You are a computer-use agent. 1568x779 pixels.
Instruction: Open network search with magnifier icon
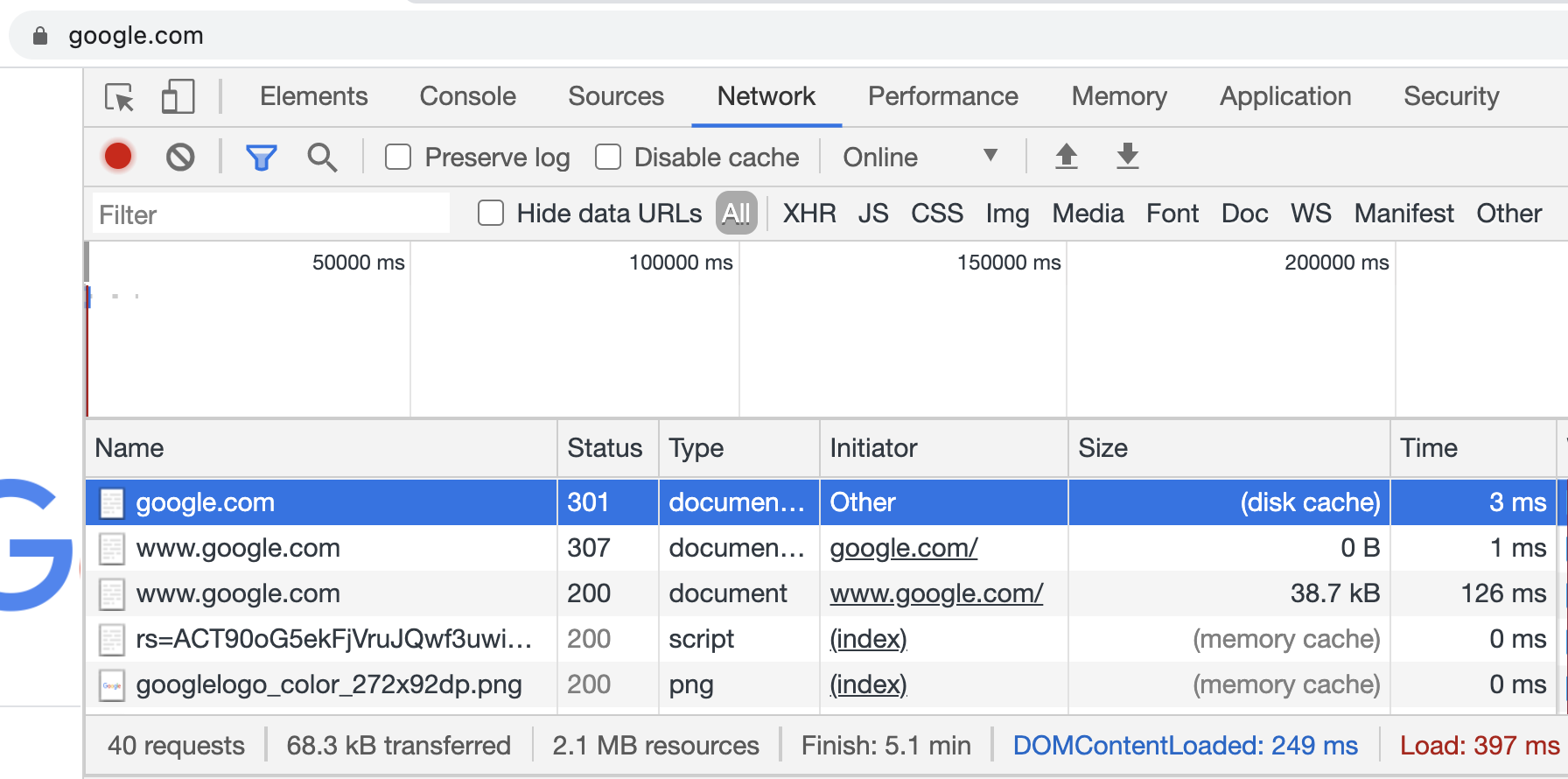(x=322, y=158)
